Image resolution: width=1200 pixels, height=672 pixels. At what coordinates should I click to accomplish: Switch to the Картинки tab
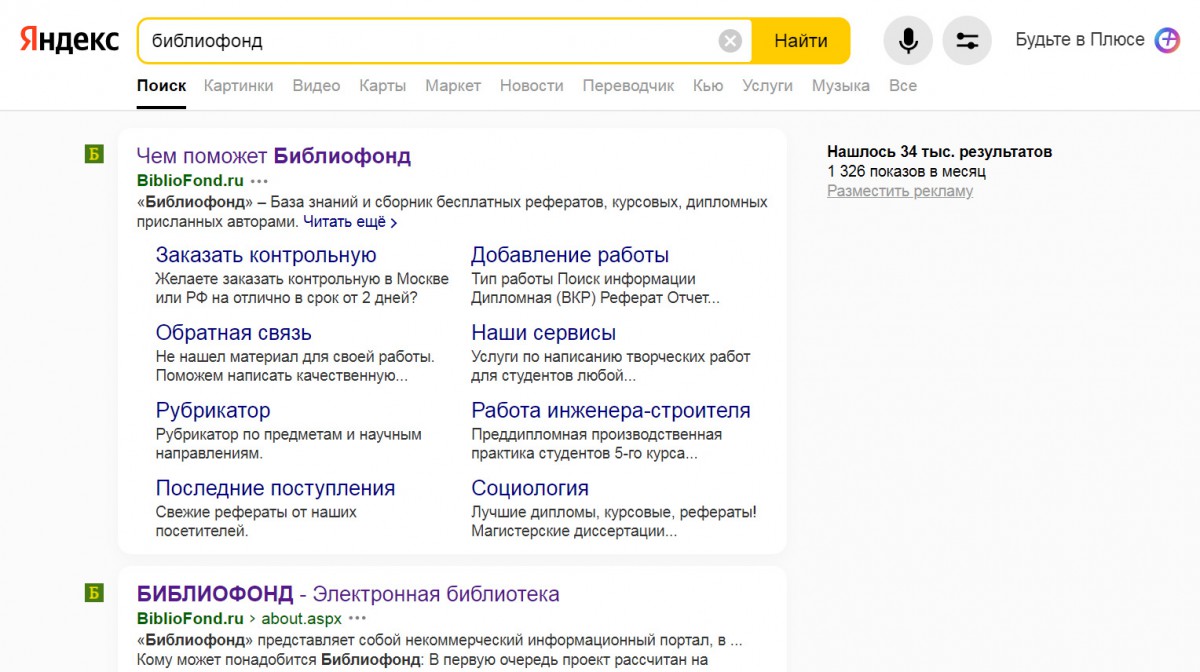[238, 86]
